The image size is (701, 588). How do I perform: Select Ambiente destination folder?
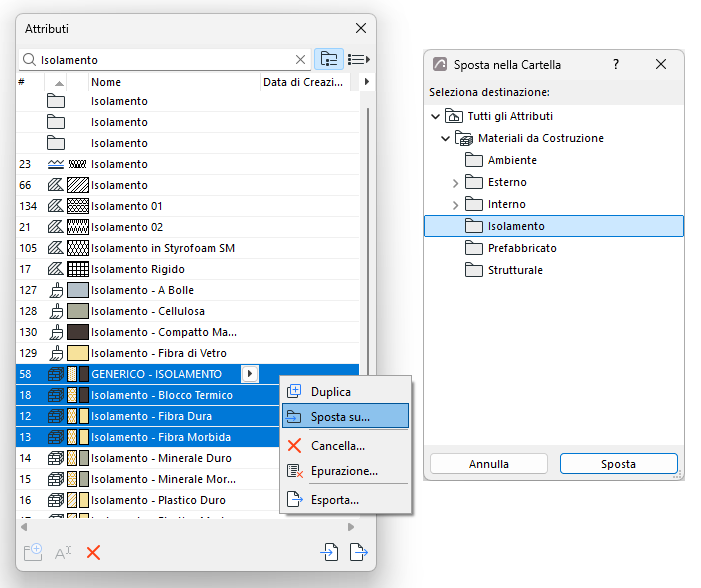click(x=512, y=160)
